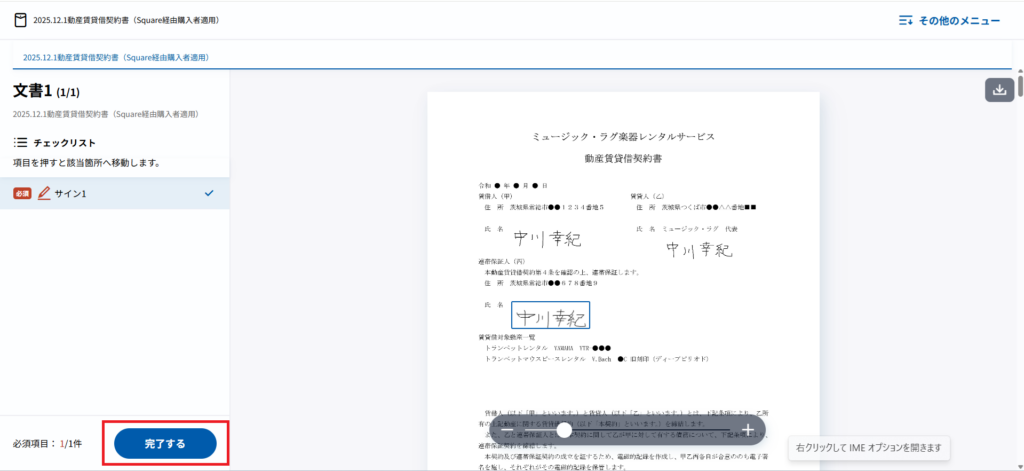Click the checkmark on the サイン1 row
Viewport: 1024px width, 471px height.
209,193
